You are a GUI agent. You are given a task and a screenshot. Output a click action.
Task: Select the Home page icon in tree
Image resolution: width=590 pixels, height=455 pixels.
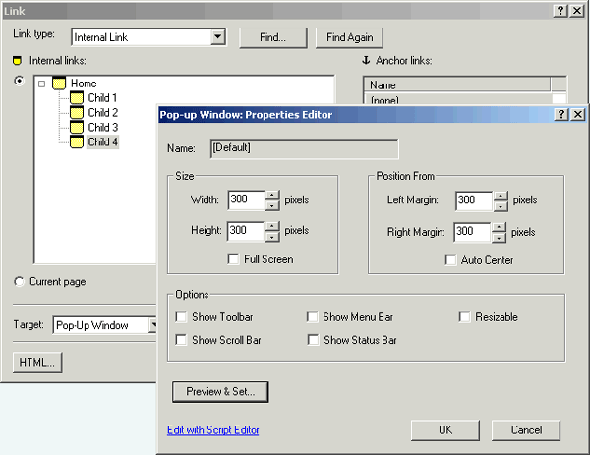59,83
